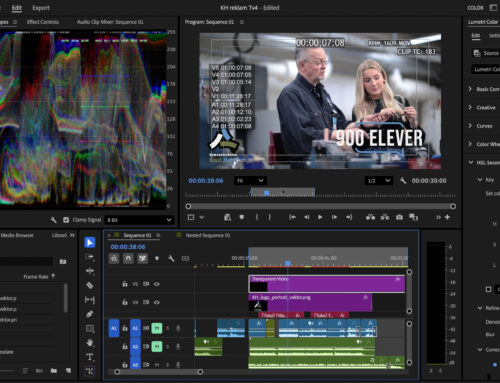Viewport: 500px width, 383px height.
Task: Open Lumetri Scopes settings wrench
Action: pyautogui.click(x=53, y=220)
